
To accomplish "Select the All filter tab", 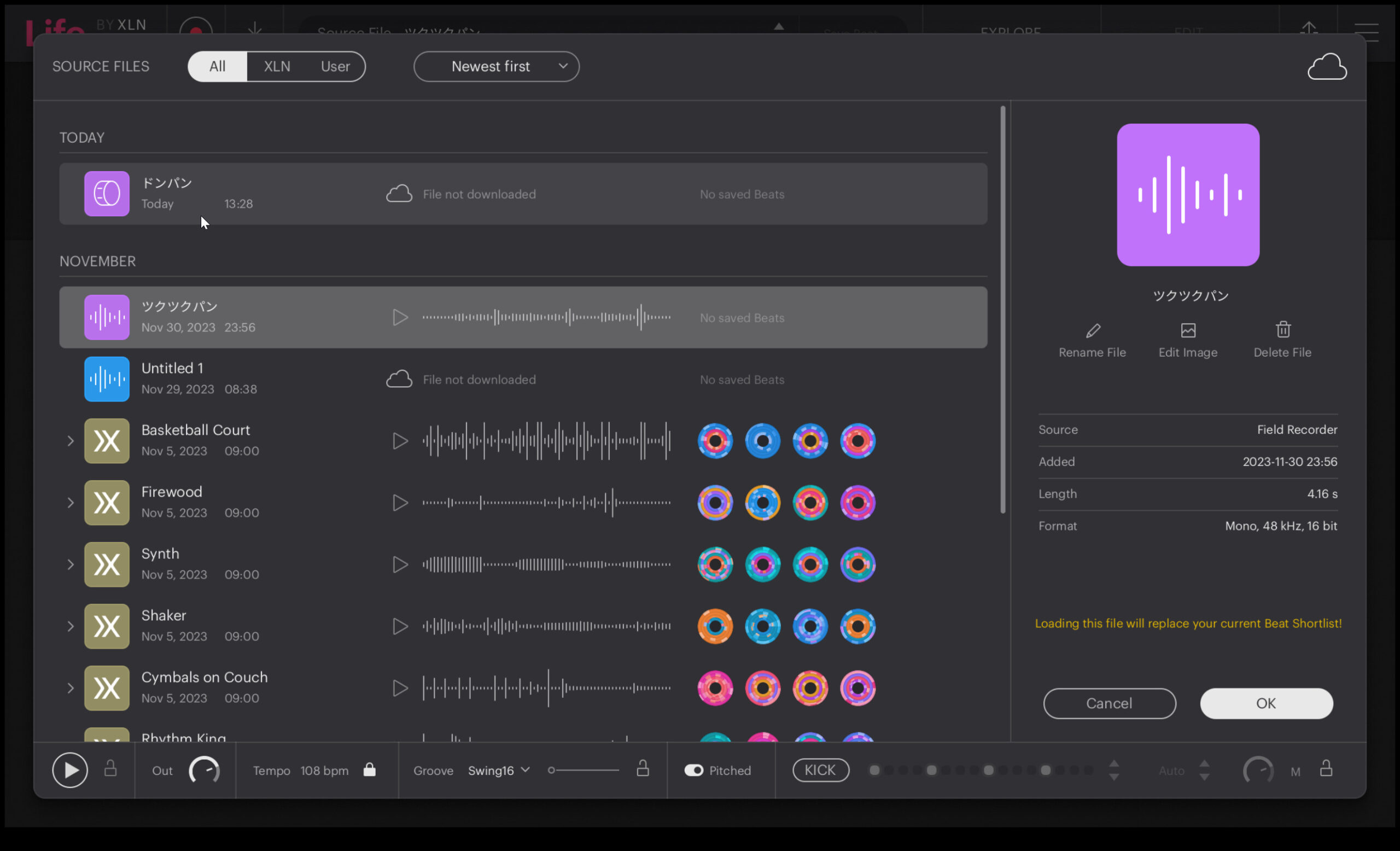I will point(217,67).
